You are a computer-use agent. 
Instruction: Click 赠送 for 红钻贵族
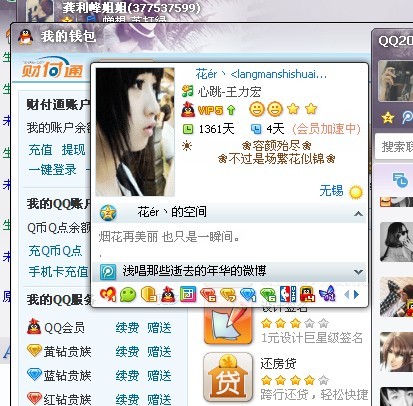[x=159, y=399]
